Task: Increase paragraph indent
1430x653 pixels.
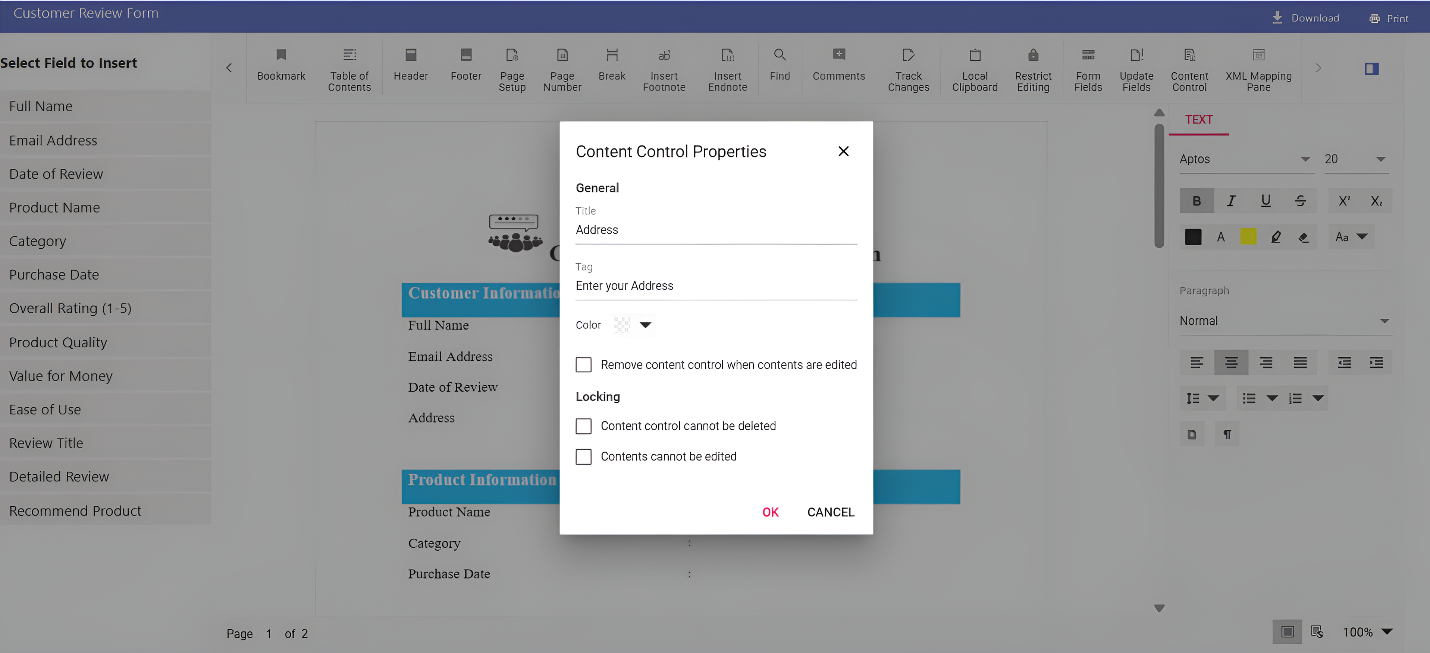Action: point(1377,363)
